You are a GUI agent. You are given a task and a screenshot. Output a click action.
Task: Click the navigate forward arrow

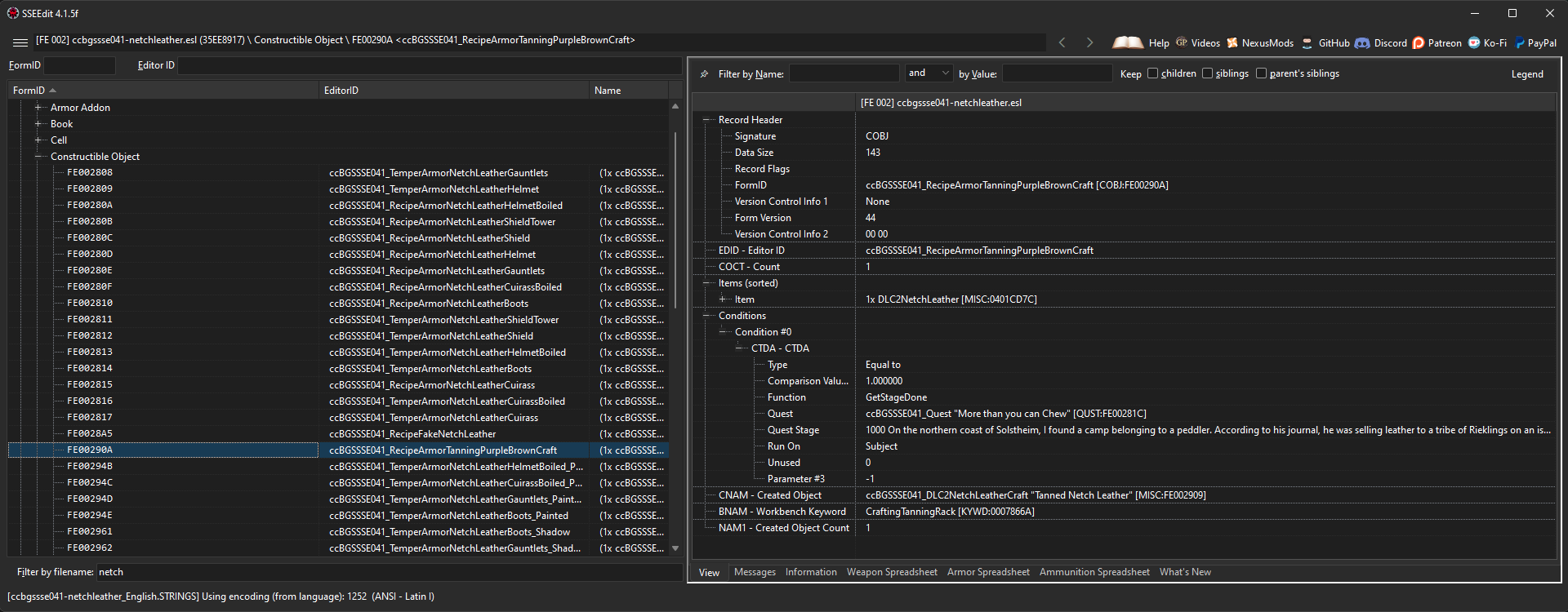coord(1089,42)
